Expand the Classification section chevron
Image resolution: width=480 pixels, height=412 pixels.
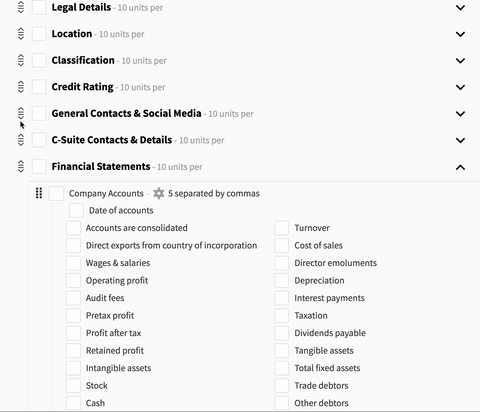pyautogui.click(x=460, y=61)
